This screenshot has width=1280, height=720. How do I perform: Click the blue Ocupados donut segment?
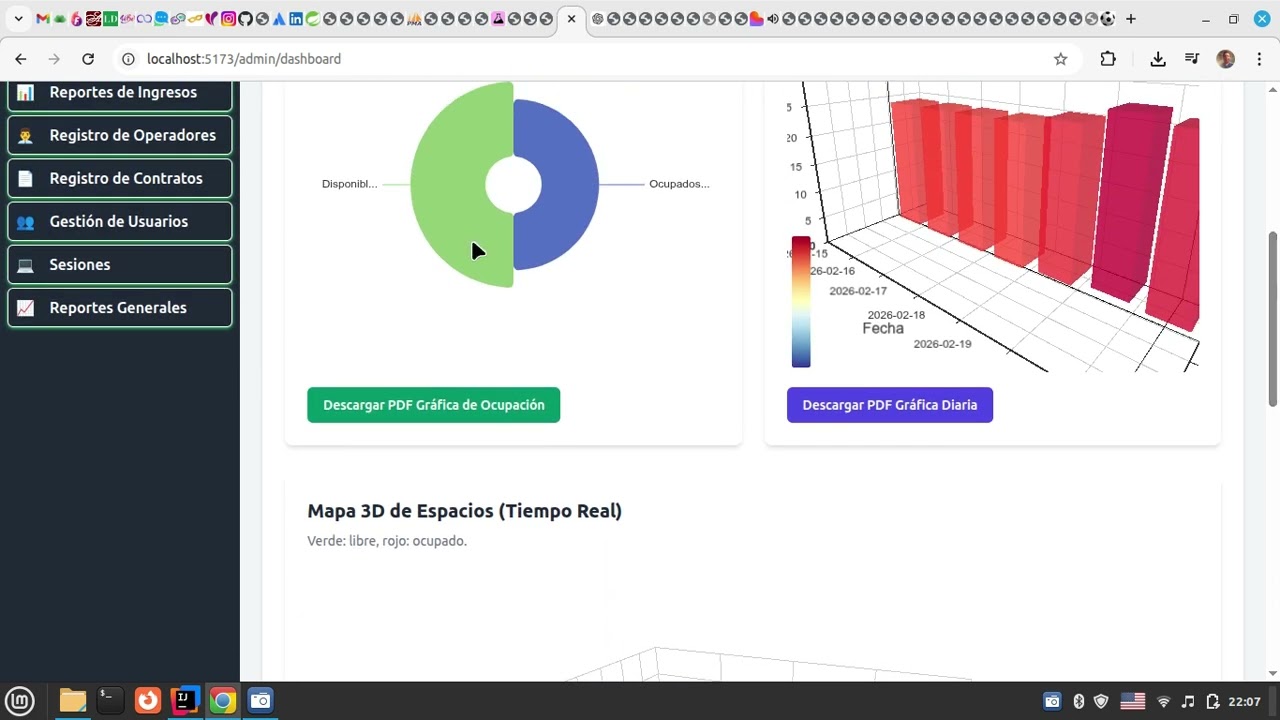[x=568, y=185]
